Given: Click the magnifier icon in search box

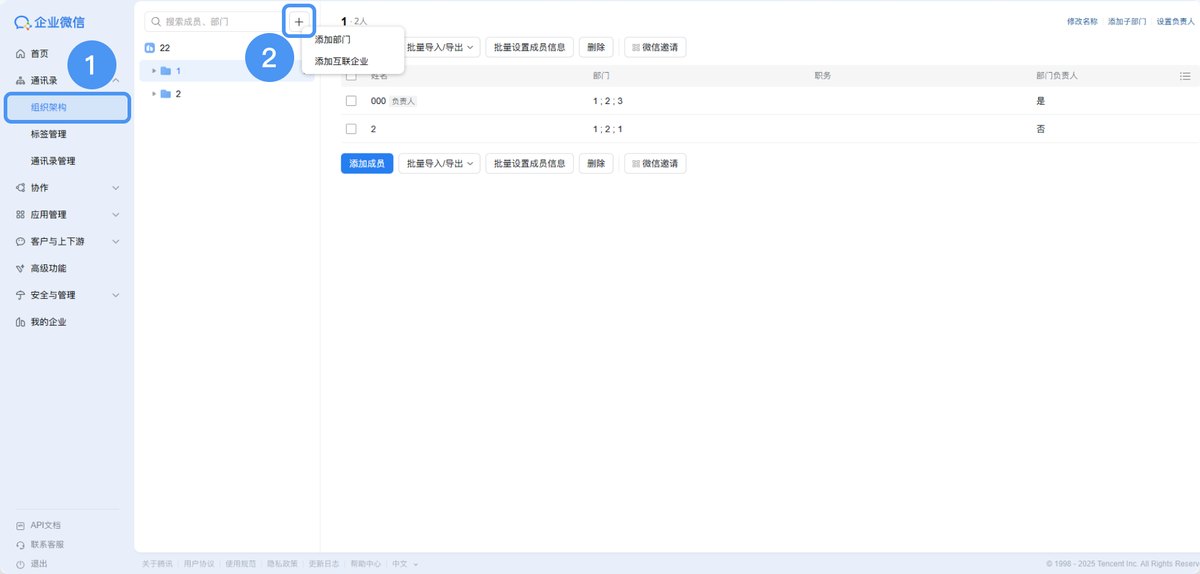Looking at the screenshot, I should tap(156, 21).
